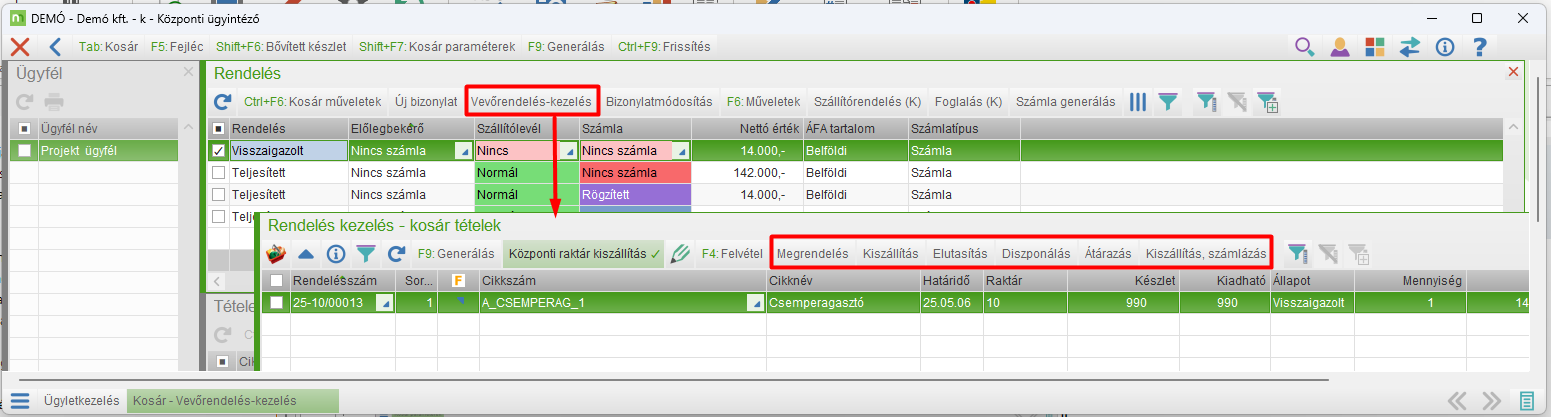Click the funnel icon right of Kiszállítás, számlázás
The height and width of the screenshot is (417, 1551).
pos(1298,254)
